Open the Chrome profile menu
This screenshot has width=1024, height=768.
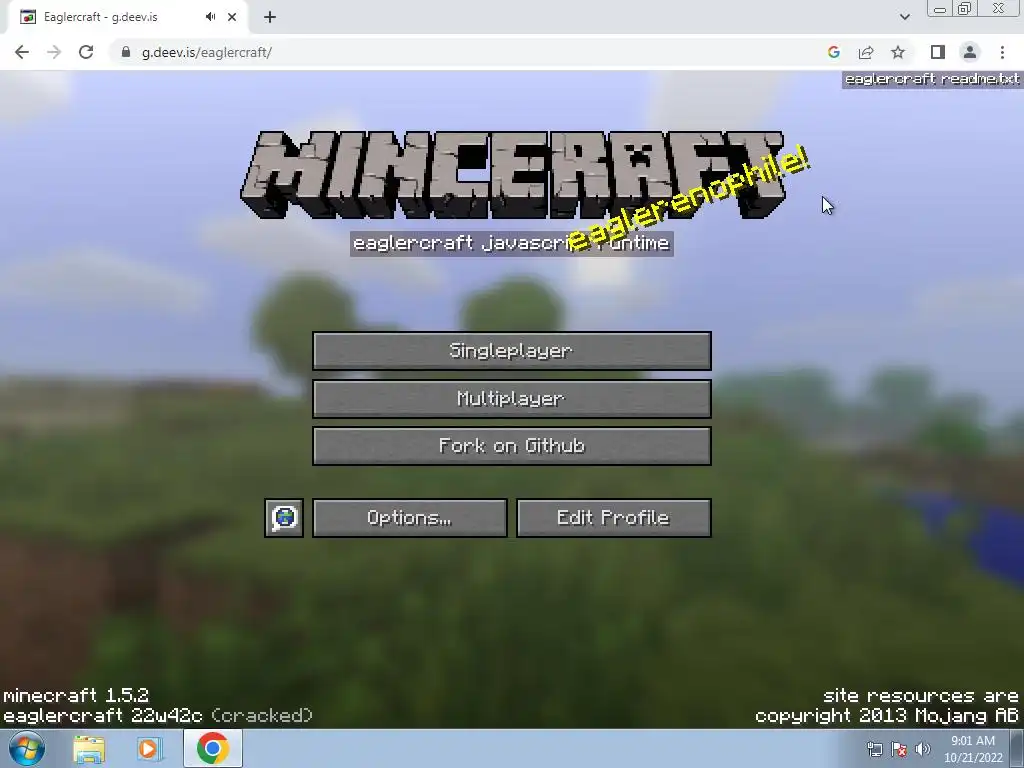pyautogui.click(x=970, y=52)
